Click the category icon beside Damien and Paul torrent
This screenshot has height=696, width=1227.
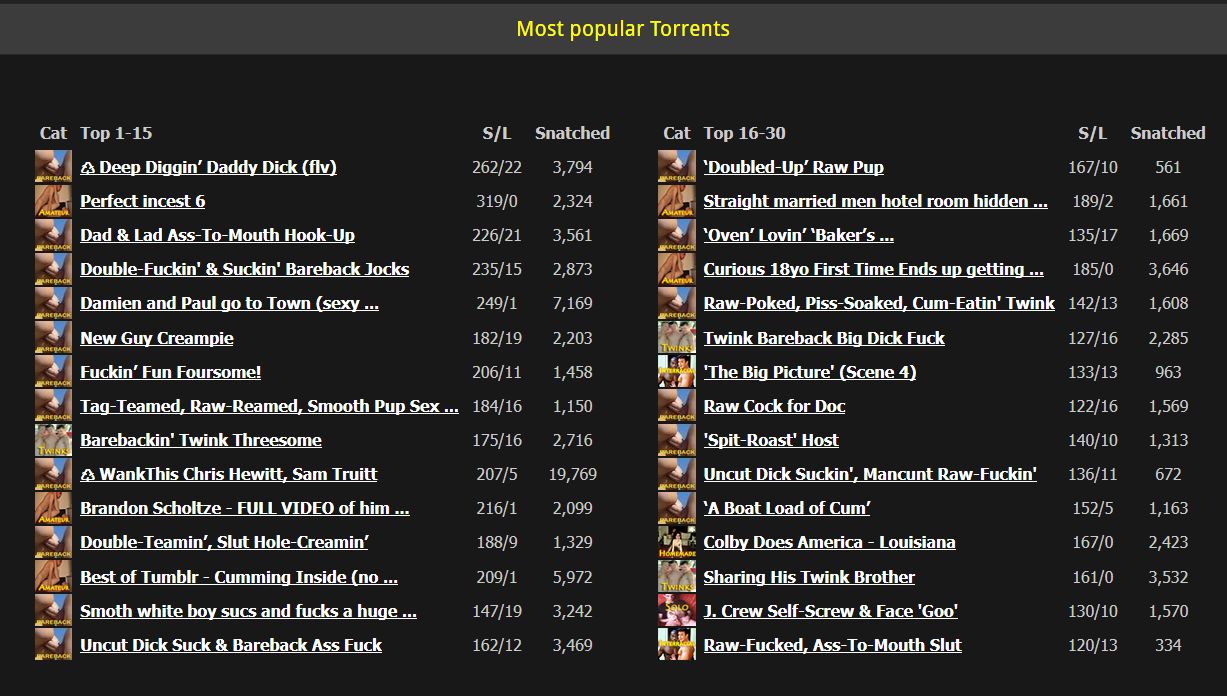[x=53, y=303]
